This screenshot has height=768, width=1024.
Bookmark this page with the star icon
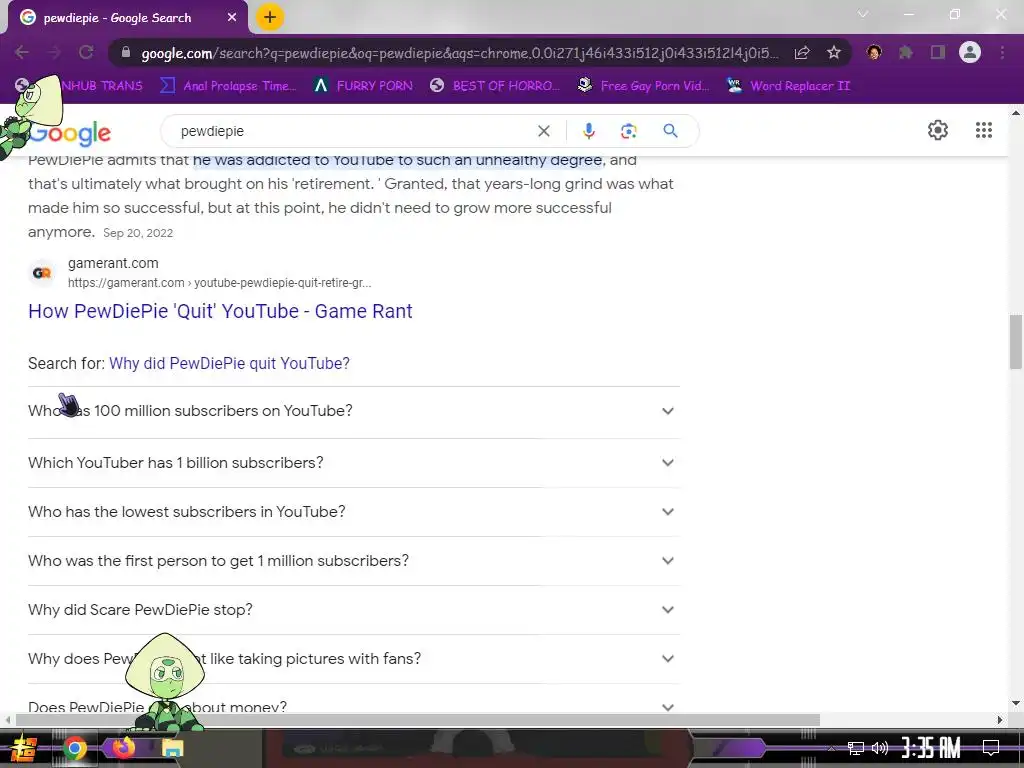(834, 53)
